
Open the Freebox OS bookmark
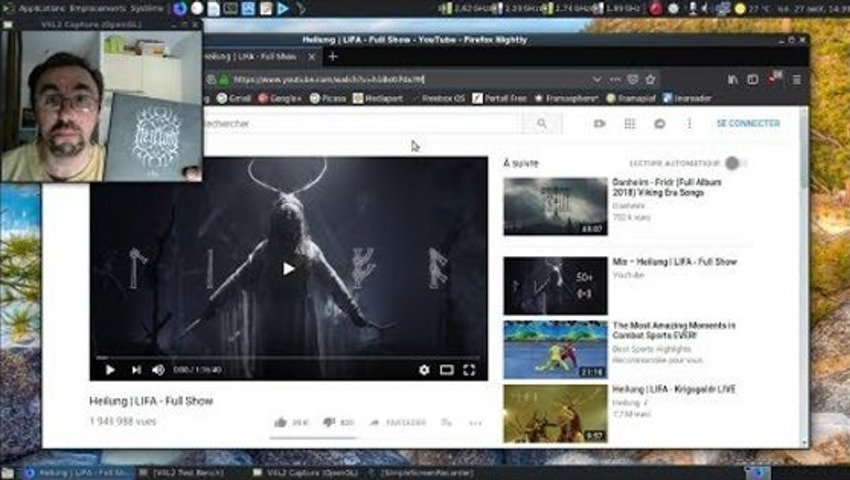[438, 98]
